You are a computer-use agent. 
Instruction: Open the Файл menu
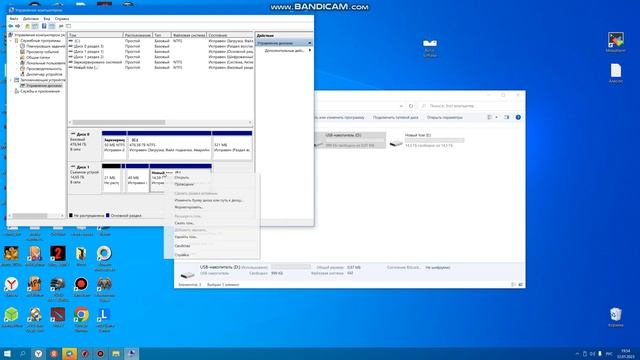pyautogui.click(x=14, y=19)
